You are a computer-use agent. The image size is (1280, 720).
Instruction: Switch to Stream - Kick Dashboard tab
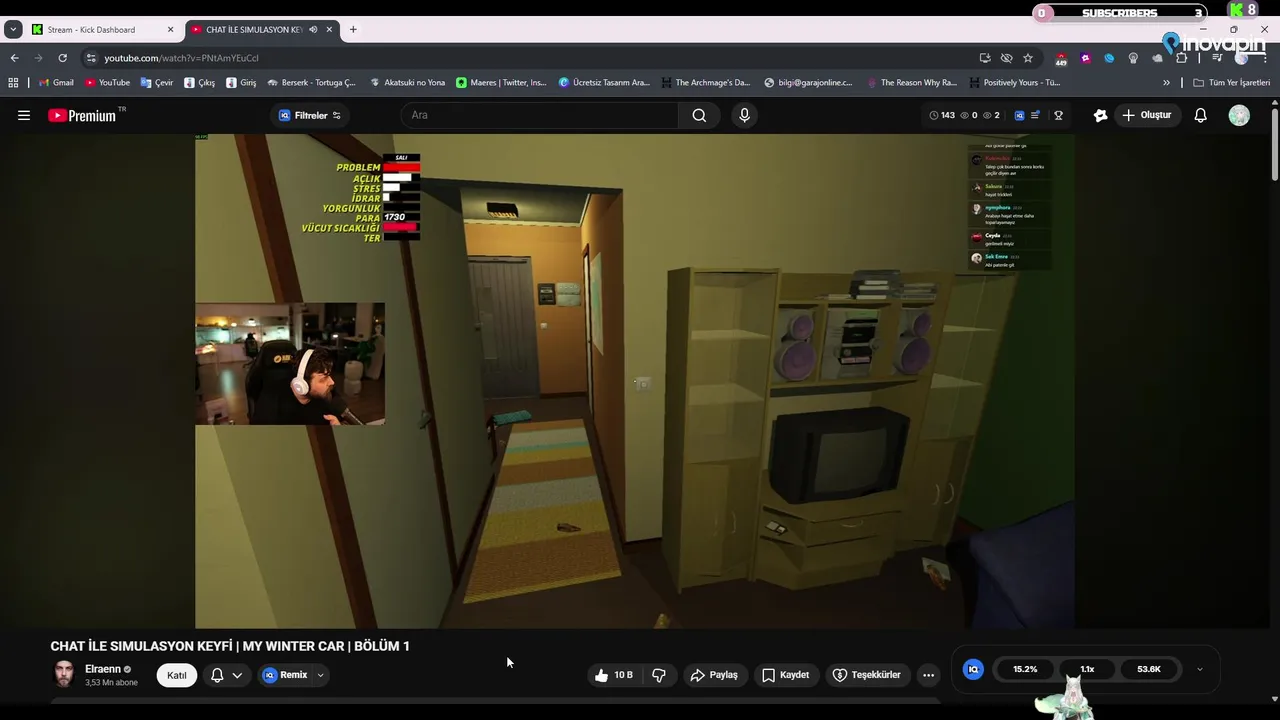103,29
